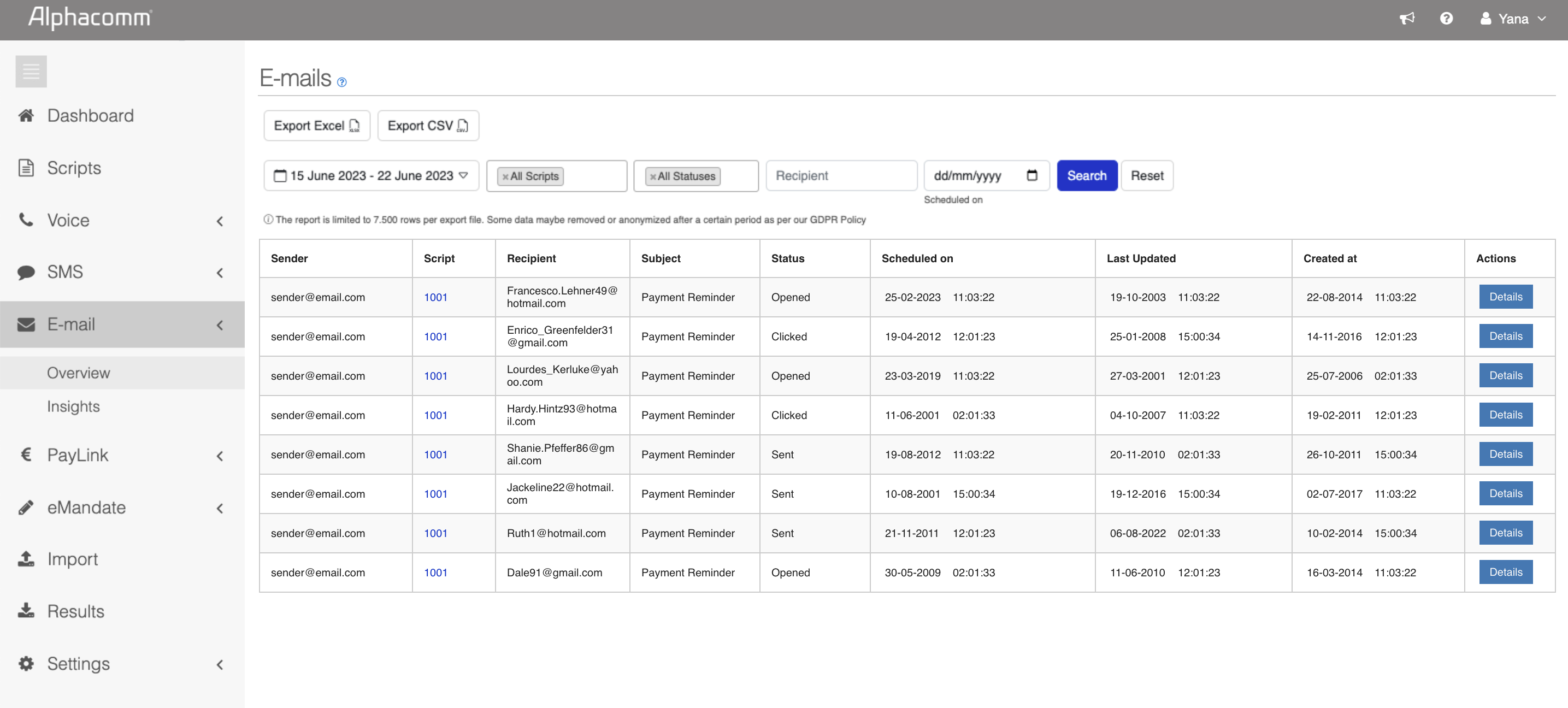
Task: Click the Export Excel button
Action: coord(316,126)
